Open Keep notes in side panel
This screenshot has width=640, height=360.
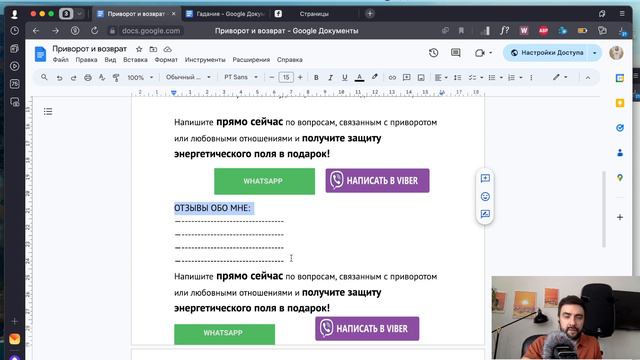[620, 103]
